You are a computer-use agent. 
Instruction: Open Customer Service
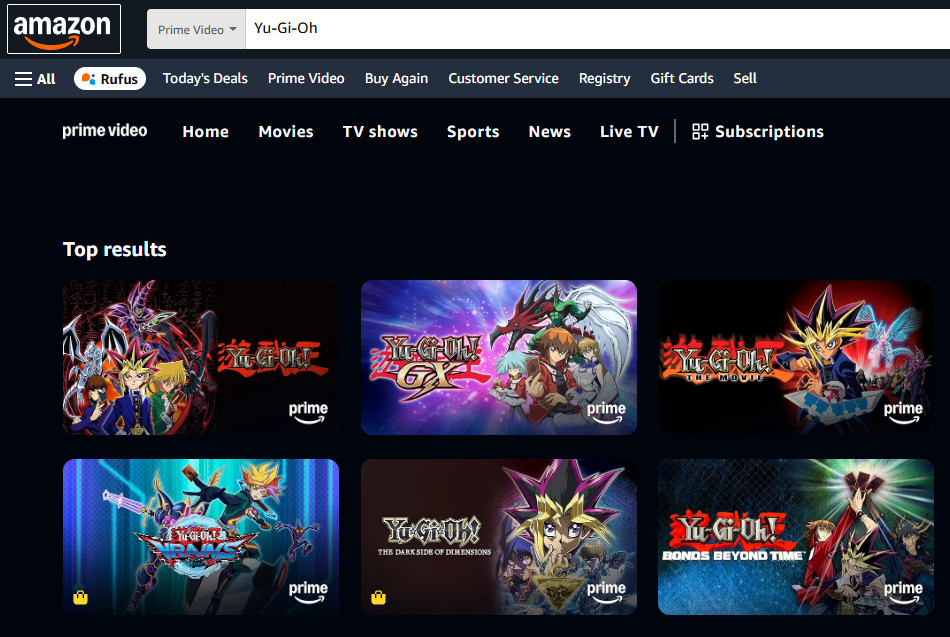click(x=503, y=78)
